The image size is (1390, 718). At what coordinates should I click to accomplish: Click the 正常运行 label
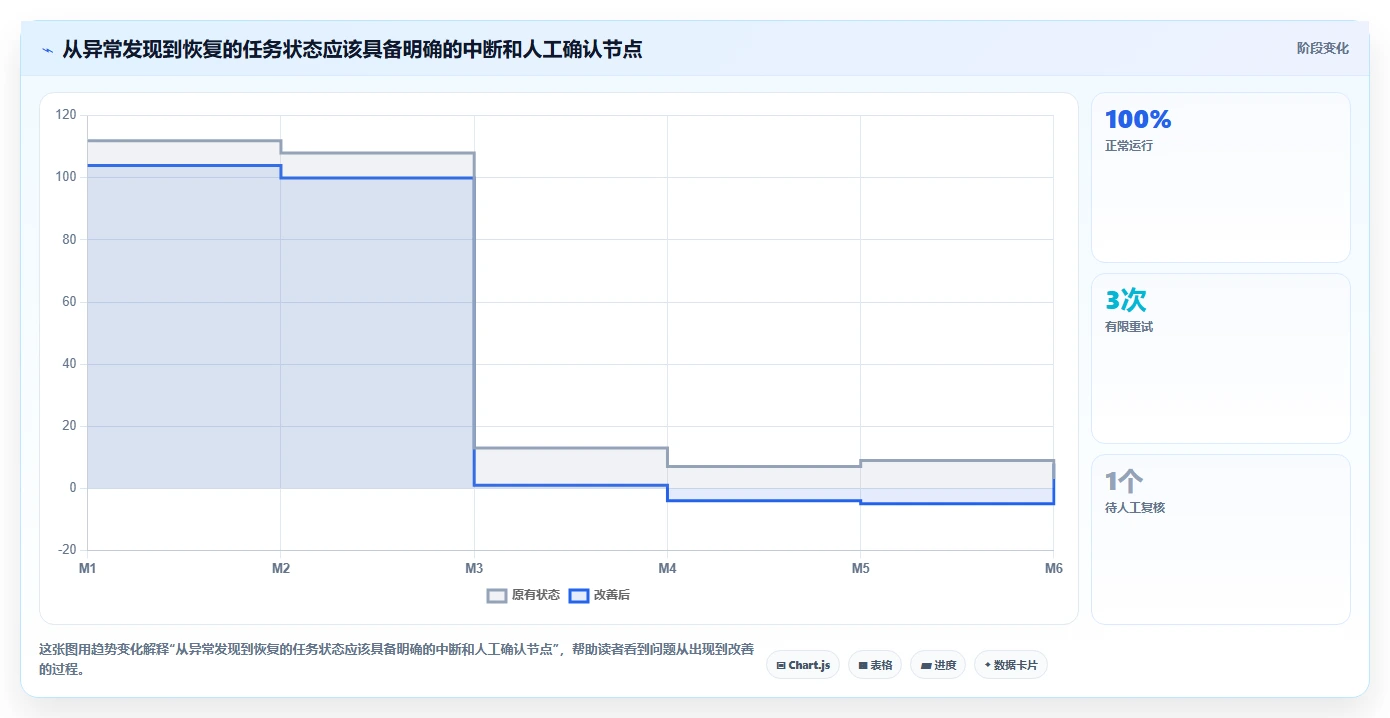click(x=1129, y=146)
